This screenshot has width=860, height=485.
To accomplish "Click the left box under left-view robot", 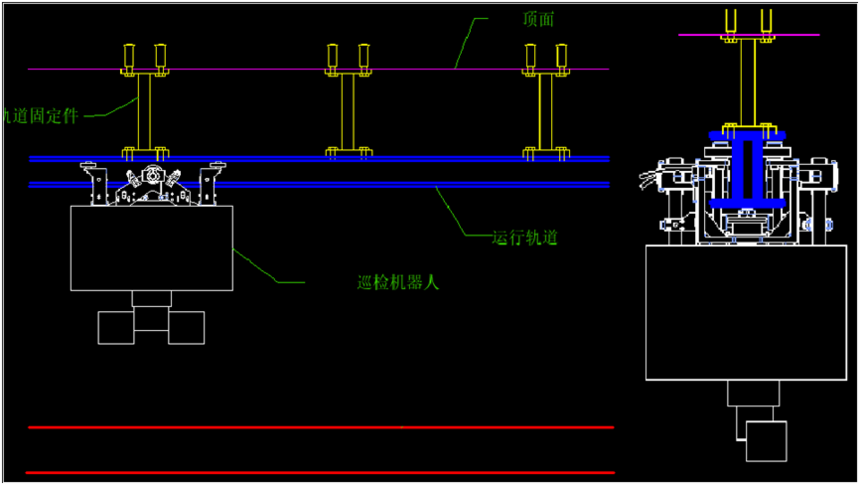I will [115, 328].
